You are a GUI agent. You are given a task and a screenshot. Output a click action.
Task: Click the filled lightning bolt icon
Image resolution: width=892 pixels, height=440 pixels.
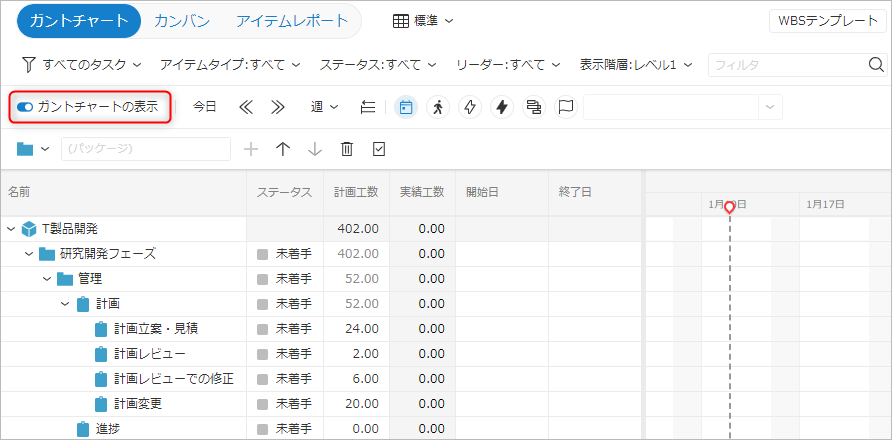coord(502,107)
